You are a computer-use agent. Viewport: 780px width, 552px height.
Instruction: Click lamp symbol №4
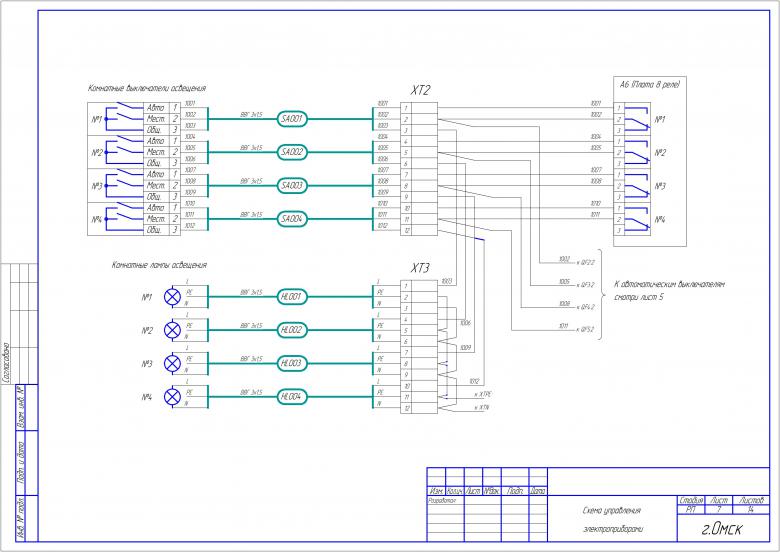point(172,397)
